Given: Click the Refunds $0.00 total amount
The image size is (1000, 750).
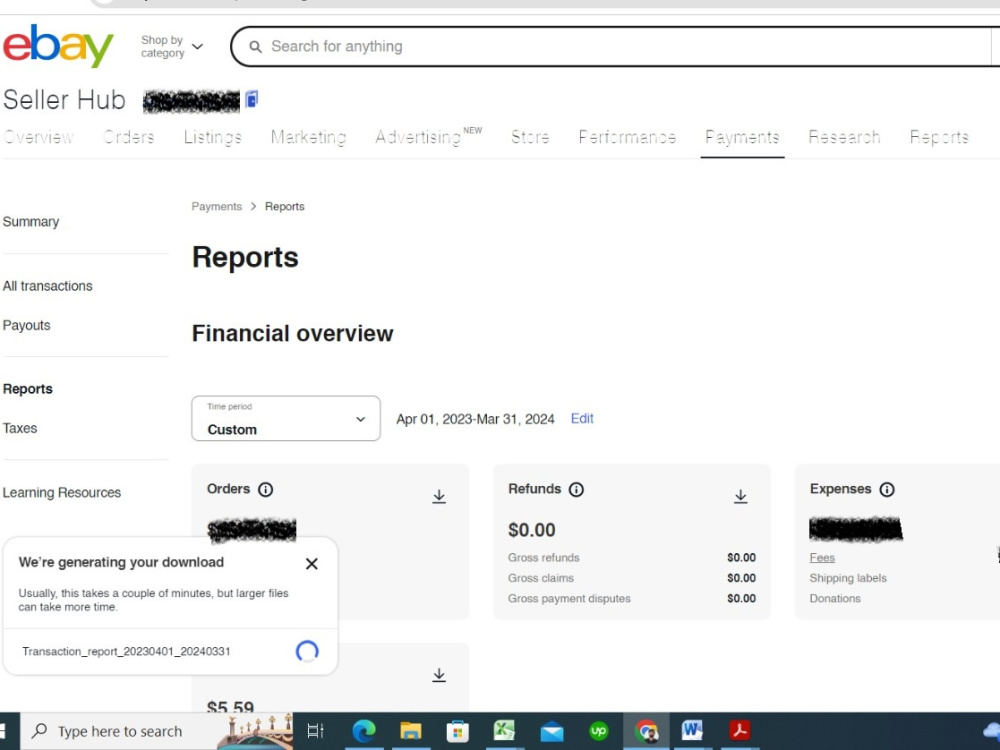Looking at the screenshot, I should (x=532, y=530).
